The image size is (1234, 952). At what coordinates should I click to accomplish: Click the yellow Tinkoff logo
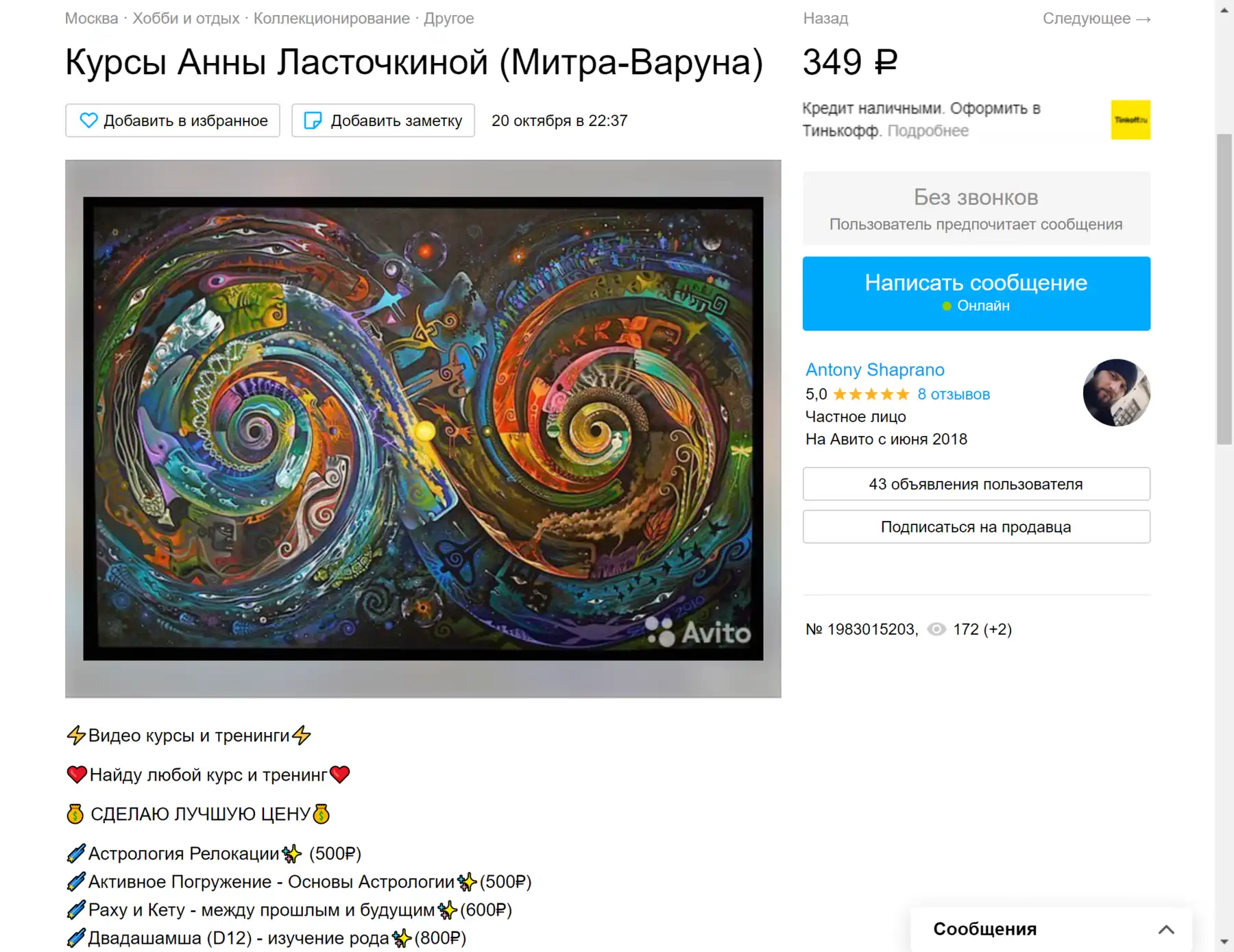1130,120
